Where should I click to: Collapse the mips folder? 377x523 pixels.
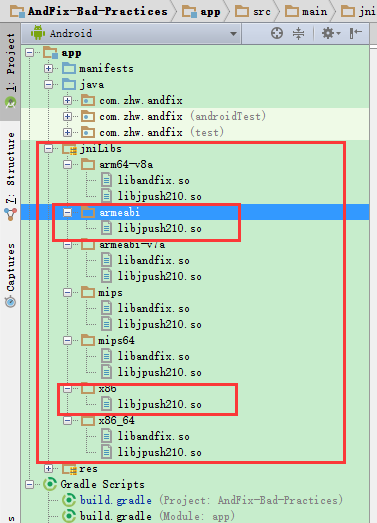(x=67, y=293)
